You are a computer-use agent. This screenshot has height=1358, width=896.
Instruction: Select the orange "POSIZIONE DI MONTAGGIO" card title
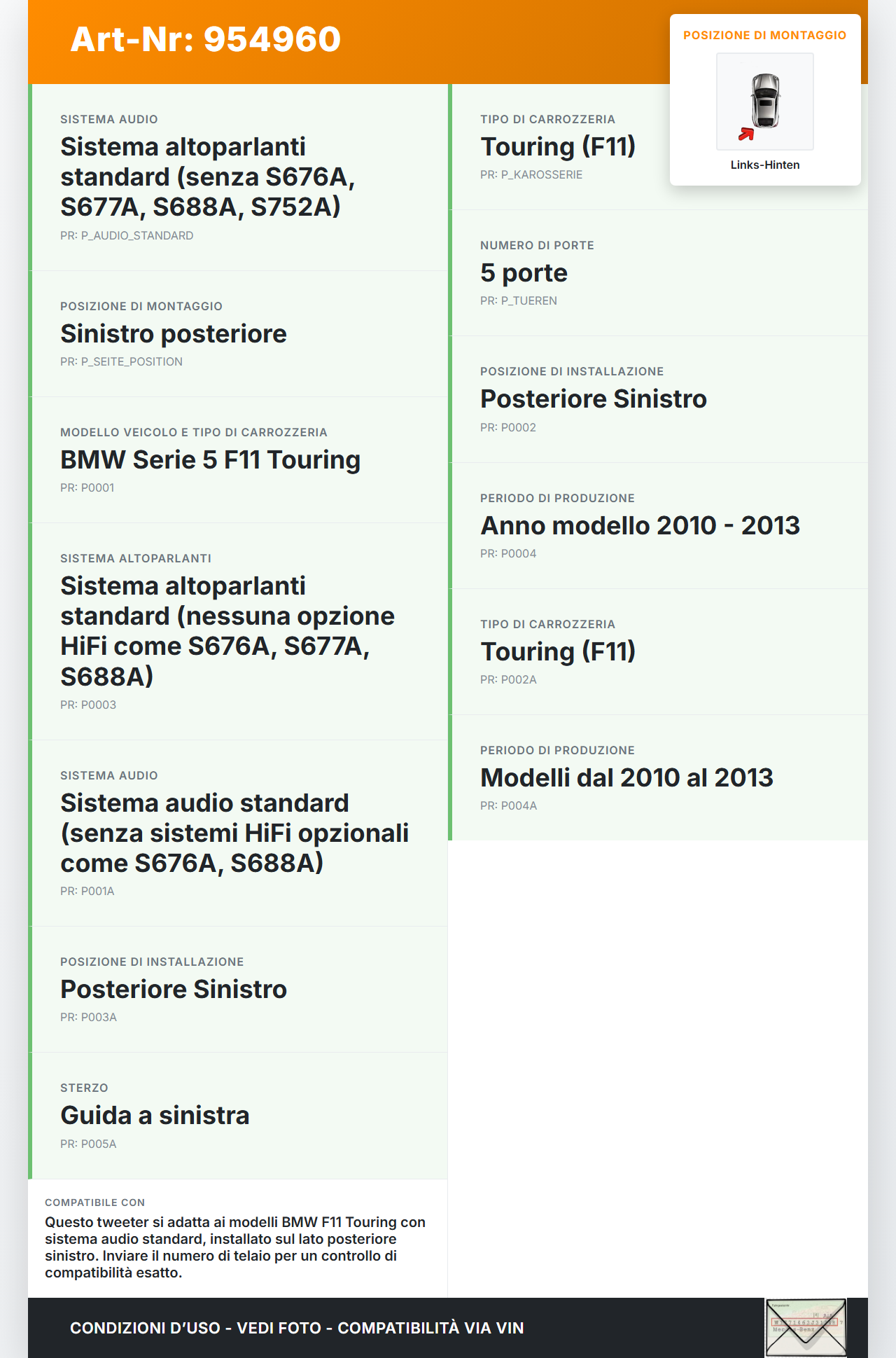[765, 36]
